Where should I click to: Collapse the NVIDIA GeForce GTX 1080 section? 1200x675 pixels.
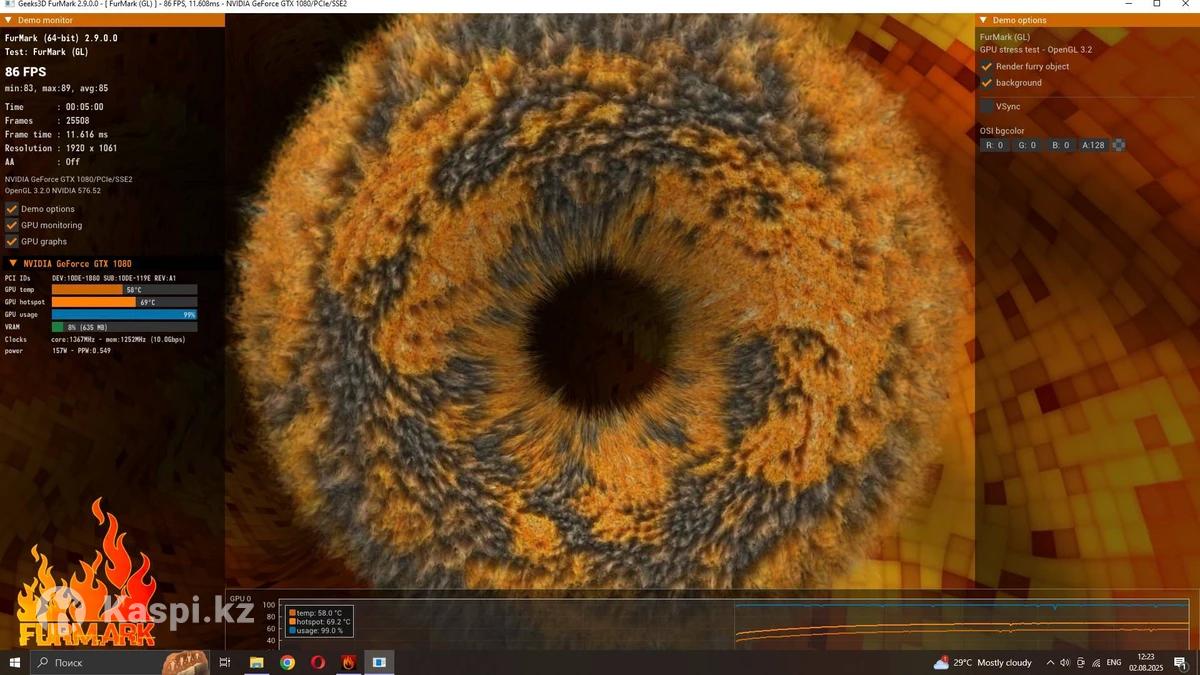point(12,264)
